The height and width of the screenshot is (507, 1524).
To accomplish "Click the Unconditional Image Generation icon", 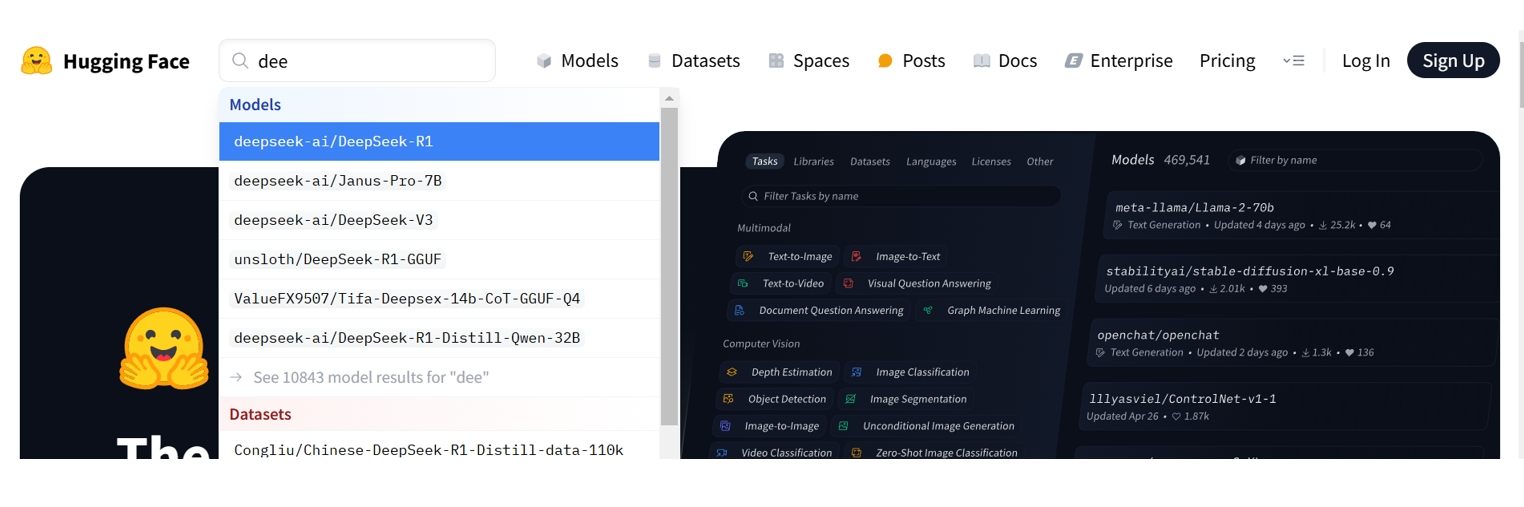I will tap(844, 426).
